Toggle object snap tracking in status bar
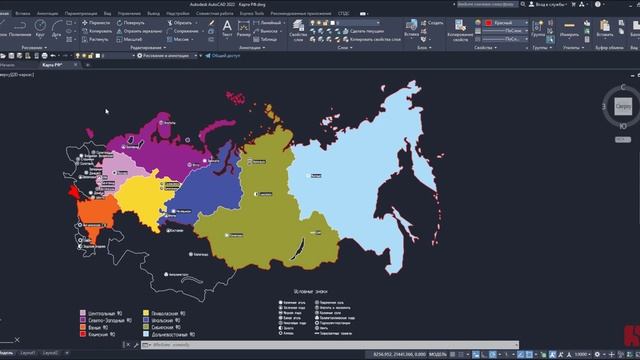Screen dimensions: 640x360 click(x=520, y=354)
